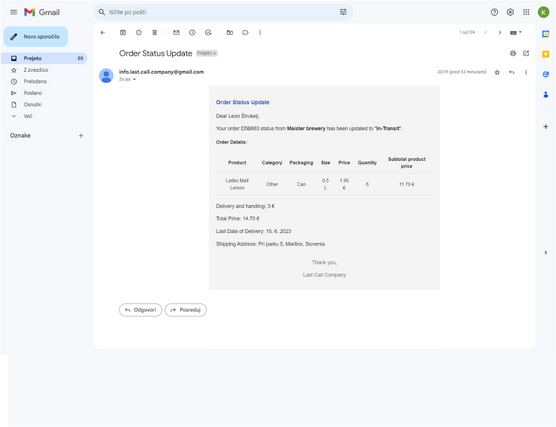Open Google apps grid icon
The width and height of the screenshot is (556, 427).
pyautogui.click(x=526, y=12)
